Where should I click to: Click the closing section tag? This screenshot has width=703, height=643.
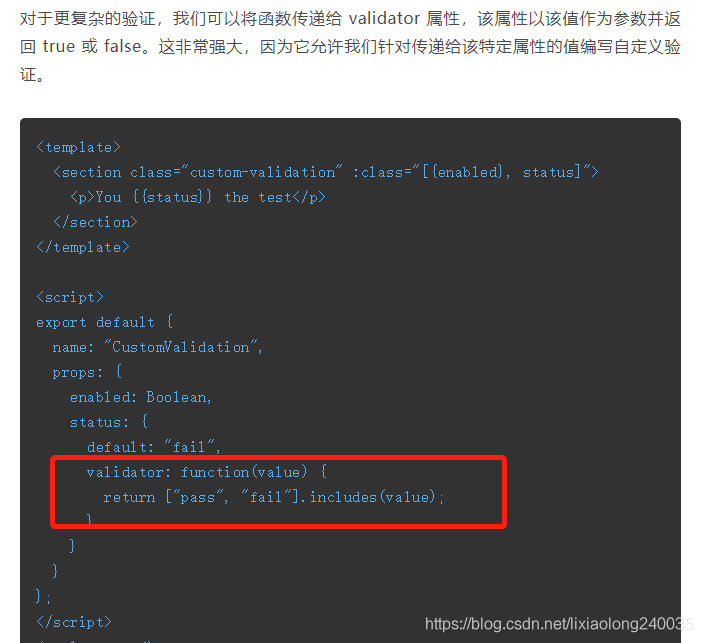(x=95, y=222)
